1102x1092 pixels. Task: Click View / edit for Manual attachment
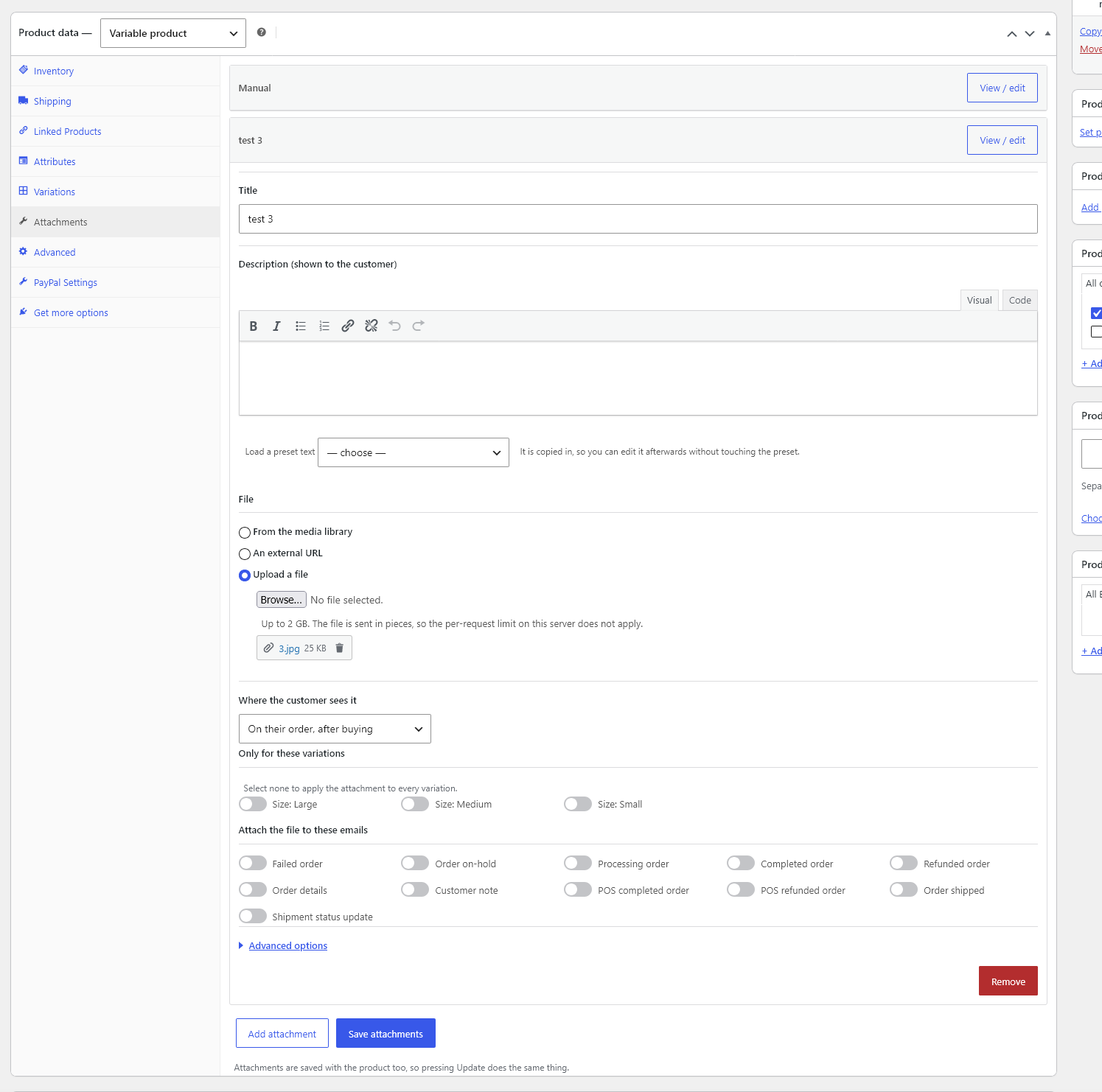coord(1002,88)
